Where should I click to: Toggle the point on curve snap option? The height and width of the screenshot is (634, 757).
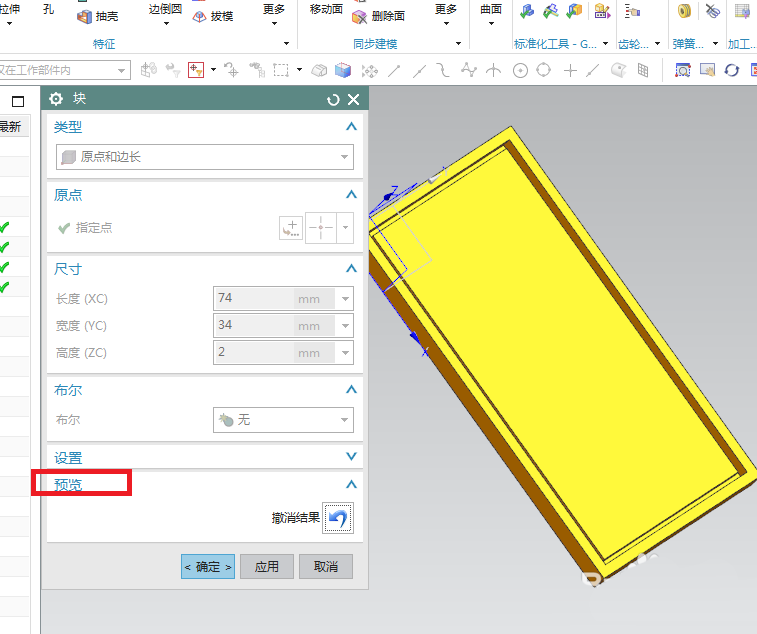point(593,71)
